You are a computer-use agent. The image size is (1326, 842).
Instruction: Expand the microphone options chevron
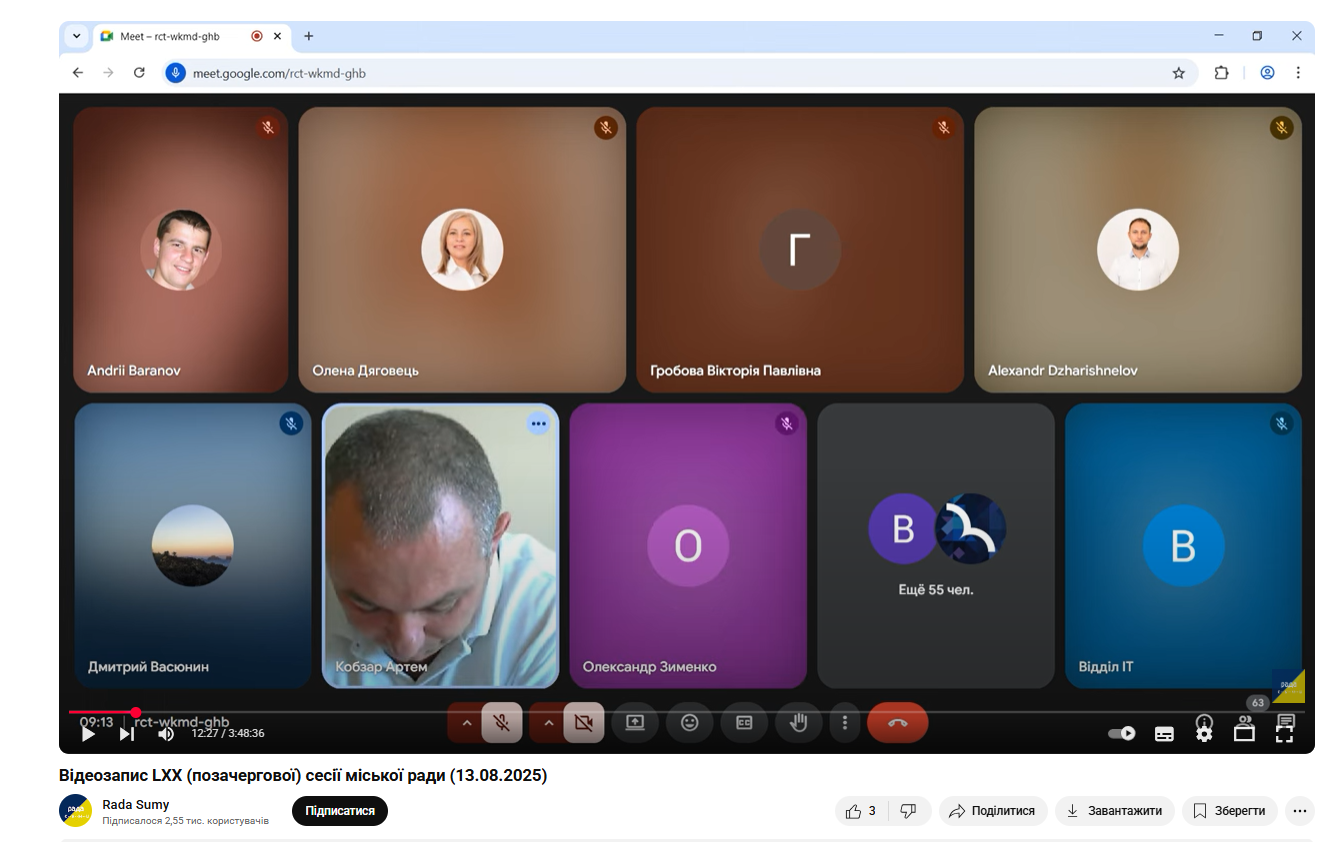[x=466, y=723]
